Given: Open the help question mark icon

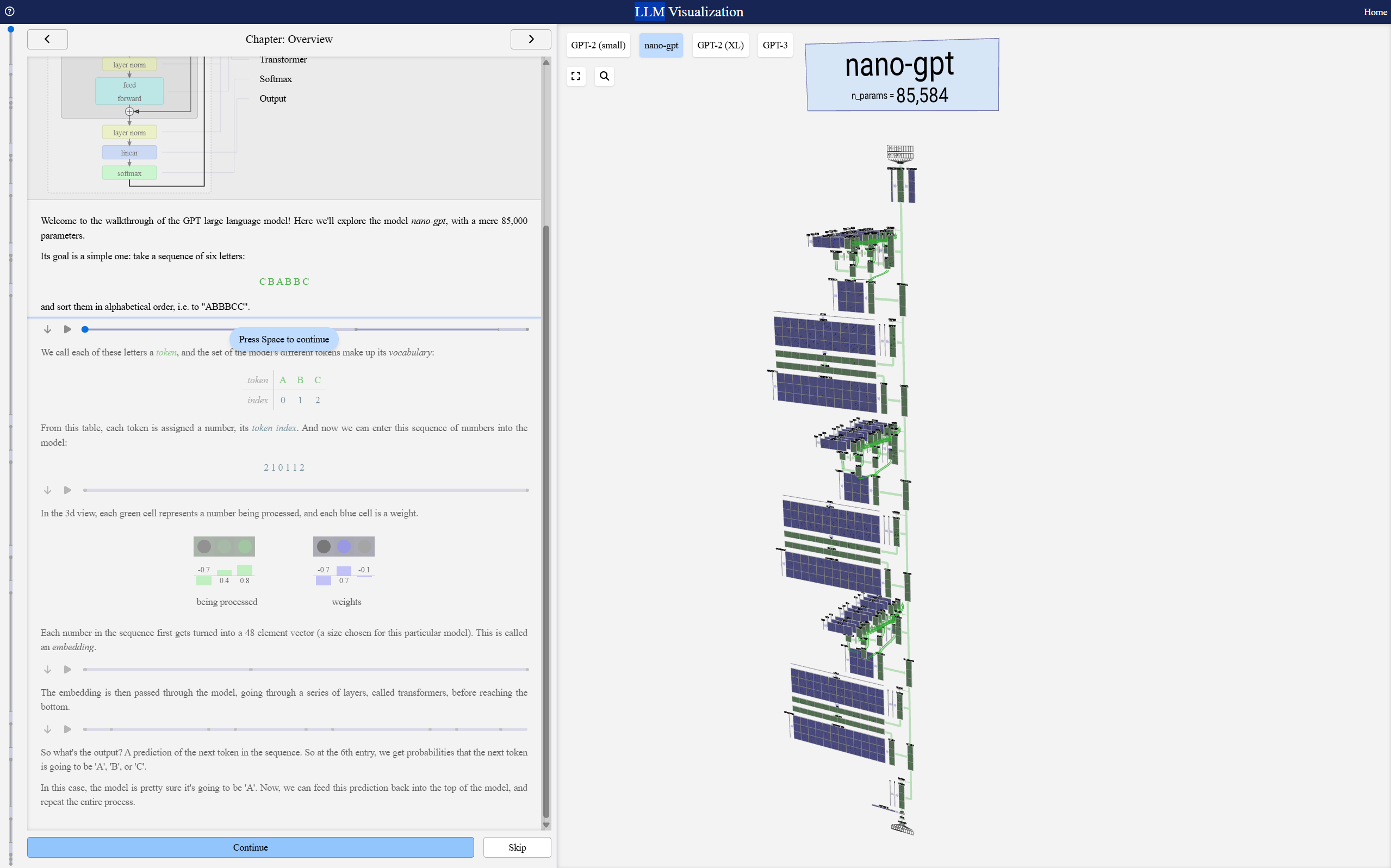Looking at the screenshot, I should pos(9,11).
